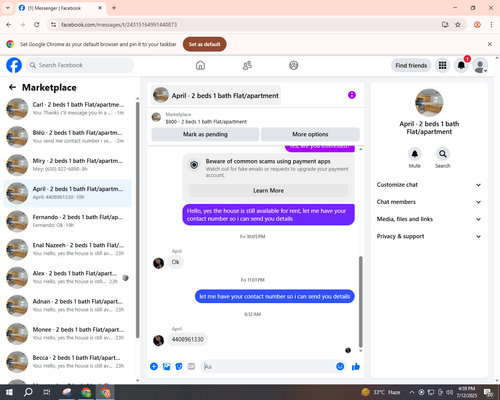
Task: Click the chat messages scrollbar thumb
Action: 360,302
